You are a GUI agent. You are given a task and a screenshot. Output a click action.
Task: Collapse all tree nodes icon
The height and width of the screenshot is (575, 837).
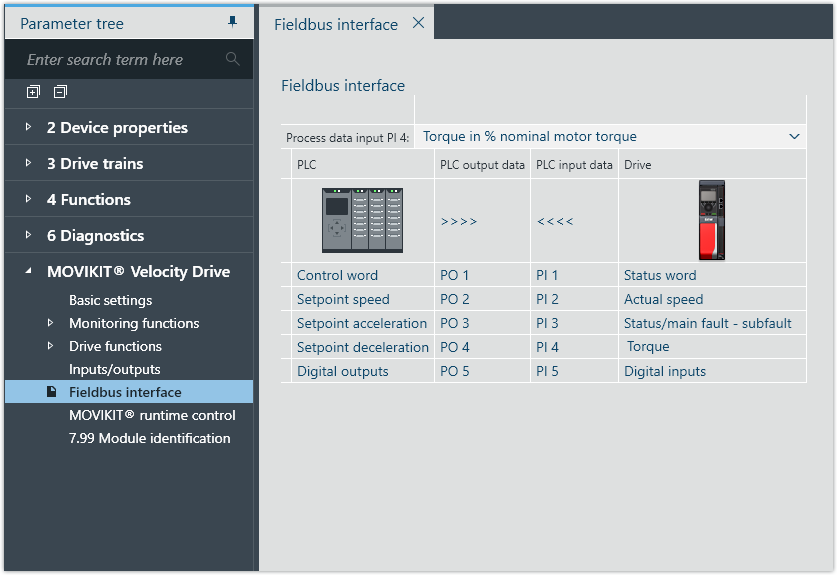(x=60, y=92)
